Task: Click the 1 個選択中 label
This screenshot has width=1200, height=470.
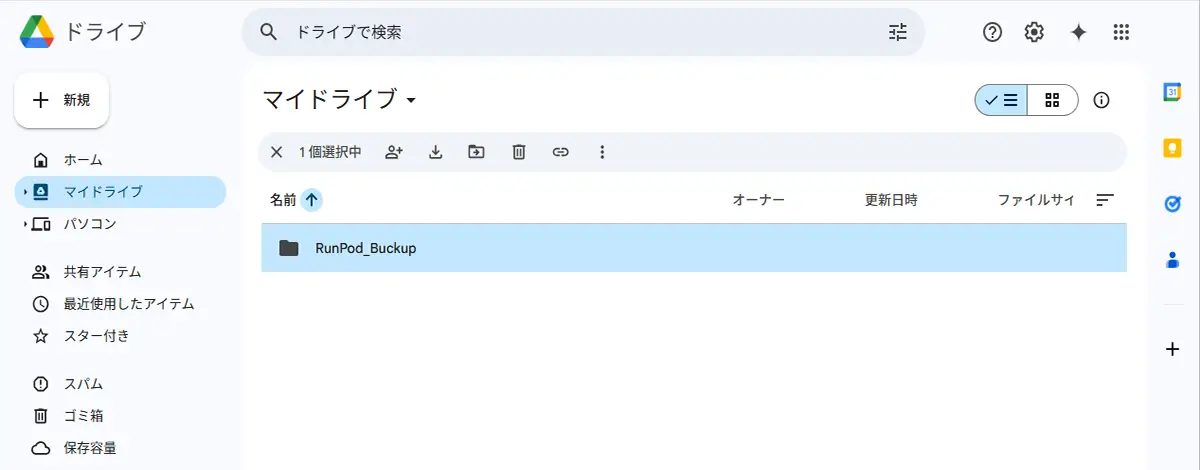Action: coord(330,152)
